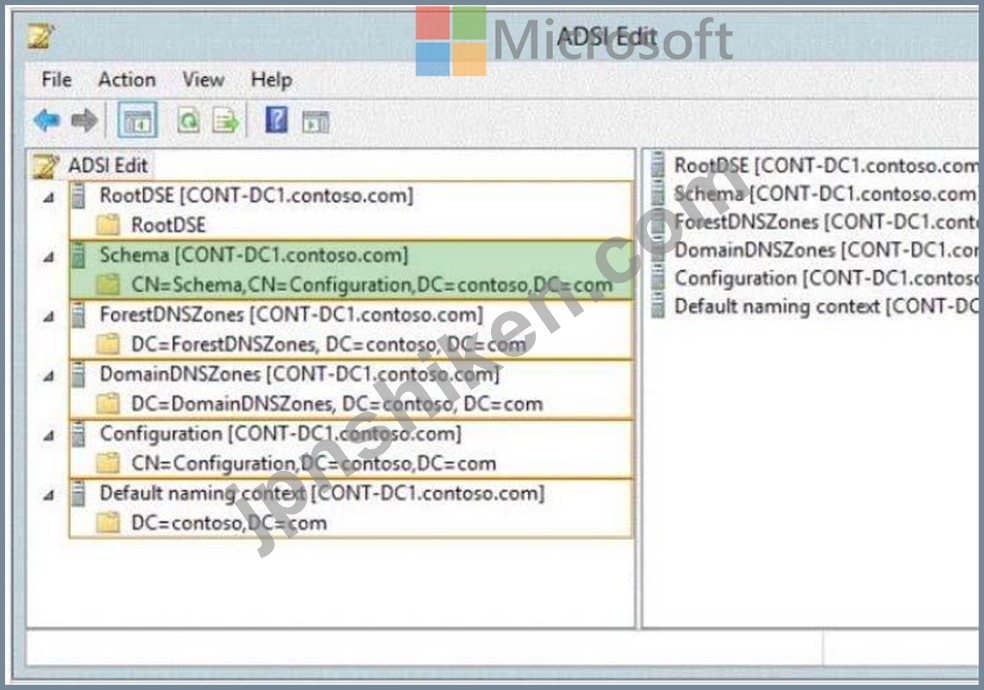
Task: Click the server icon beside Schema connection in tree
Action: [x=78, y=255]
